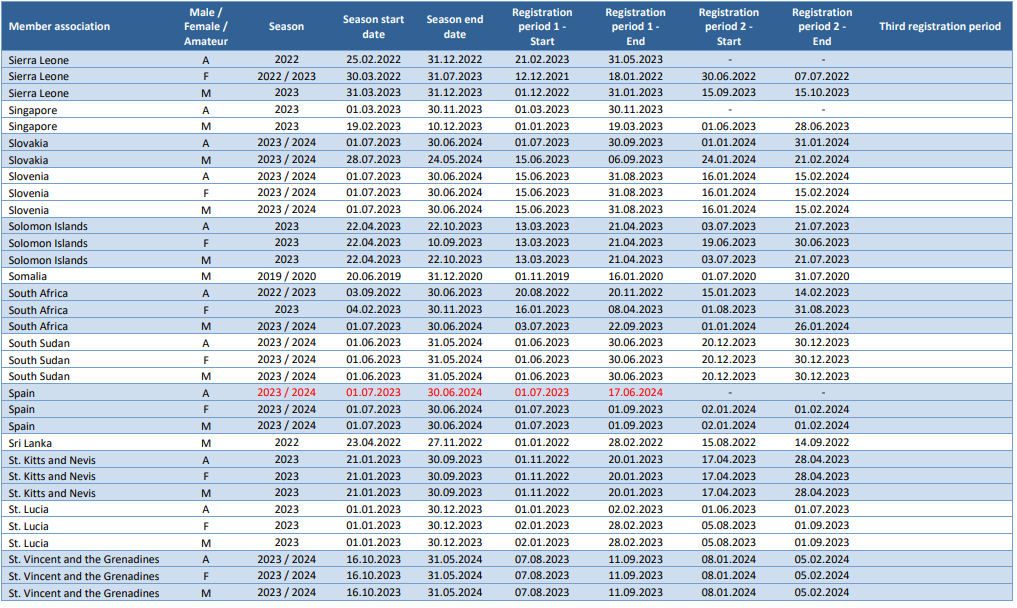Click the date 01.07.2023 in St. Lucia amateur row
This screenshot has width=1017, height=608.
click(x=822, y=509)
